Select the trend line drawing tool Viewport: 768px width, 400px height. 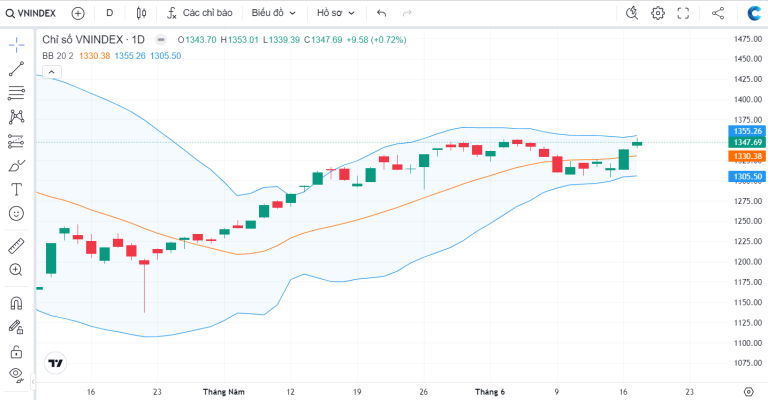[x=16, y=69]
